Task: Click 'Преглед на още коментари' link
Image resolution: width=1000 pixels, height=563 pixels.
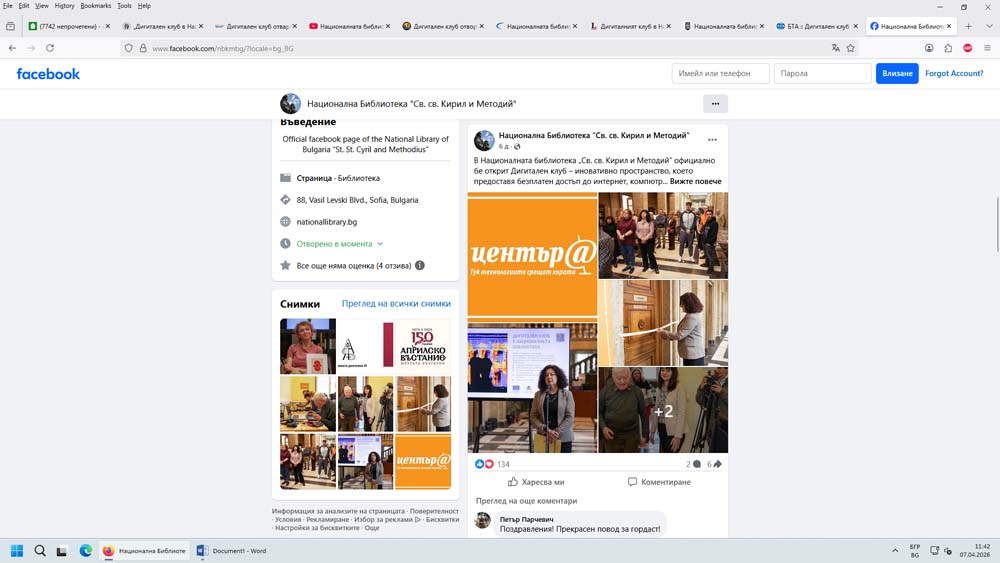Action: click(x=526, y=501)
